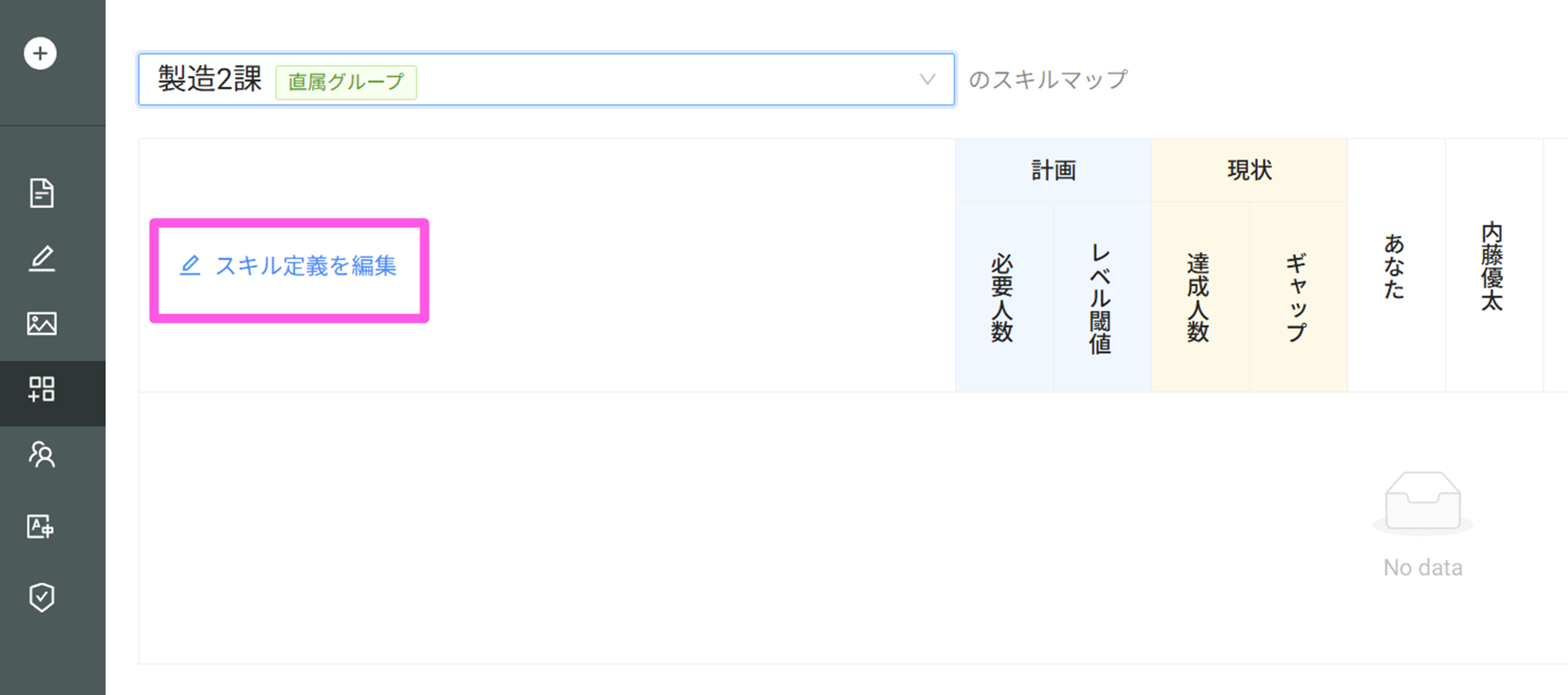Image resolution: width=1568 pixels, height=695 pixels.
Task: Click the plus create button in sidebar
Action: pos(40,53)
